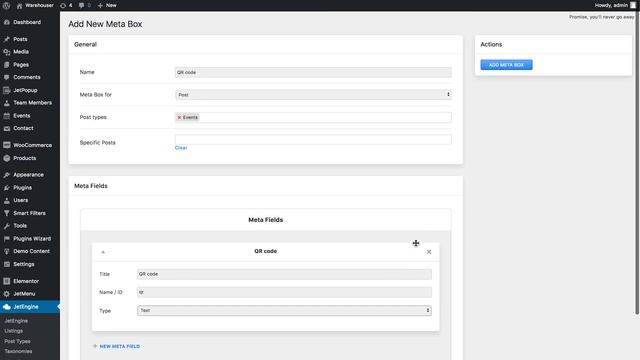Open the Taxonomies submenu item
This screenshot has width=640, height=360.
(18, 351)
